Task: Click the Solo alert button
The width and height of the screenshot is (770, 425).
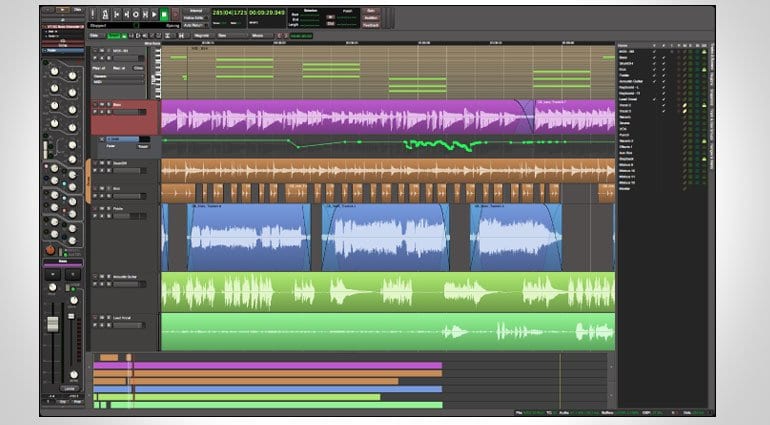Action: coord(371,10)
